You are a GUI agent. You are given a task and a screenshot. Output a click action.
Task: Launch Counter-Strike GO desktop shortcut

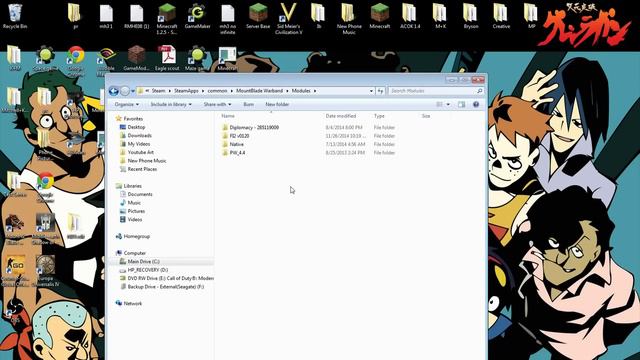pos(16,270)
